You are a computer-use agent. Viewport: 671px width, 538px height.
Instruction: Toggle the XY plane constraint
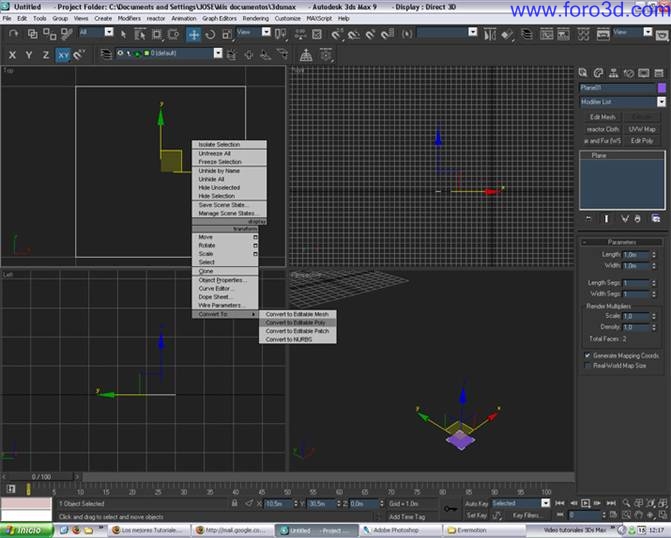(x=62, y=55)
